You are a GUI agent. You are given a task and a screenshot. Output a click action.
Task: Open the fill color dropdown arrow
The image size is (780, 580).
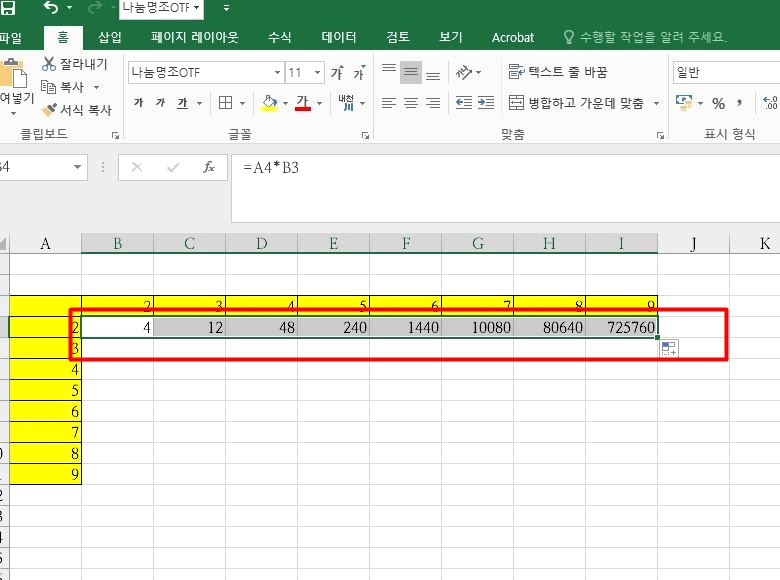tap(285, 103)
